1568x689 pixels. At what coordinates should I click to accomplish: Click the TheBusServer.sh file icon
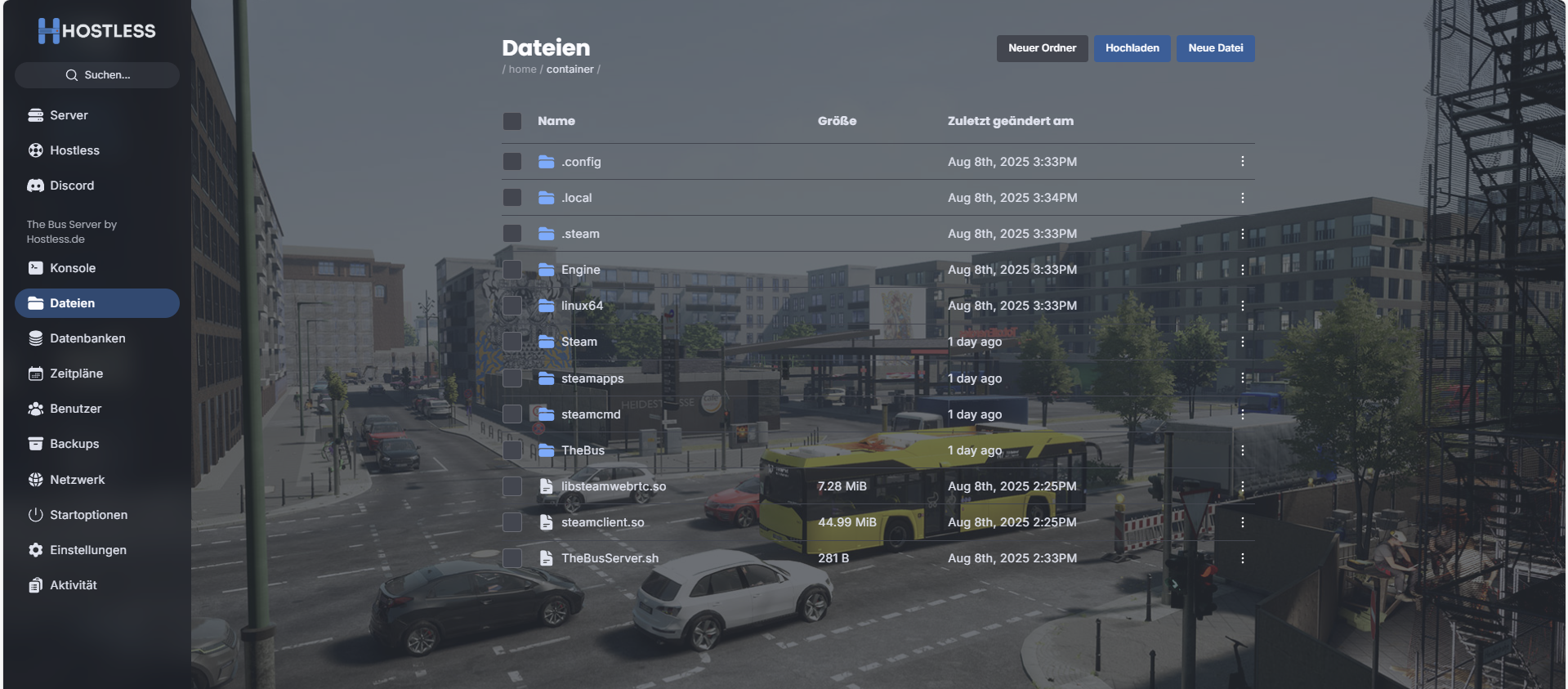pos(547,558)
